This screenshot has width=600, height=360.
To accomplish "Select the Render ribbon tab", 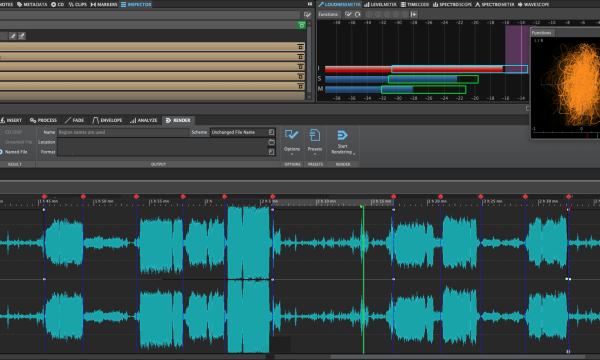I will (x=178, y=120).
